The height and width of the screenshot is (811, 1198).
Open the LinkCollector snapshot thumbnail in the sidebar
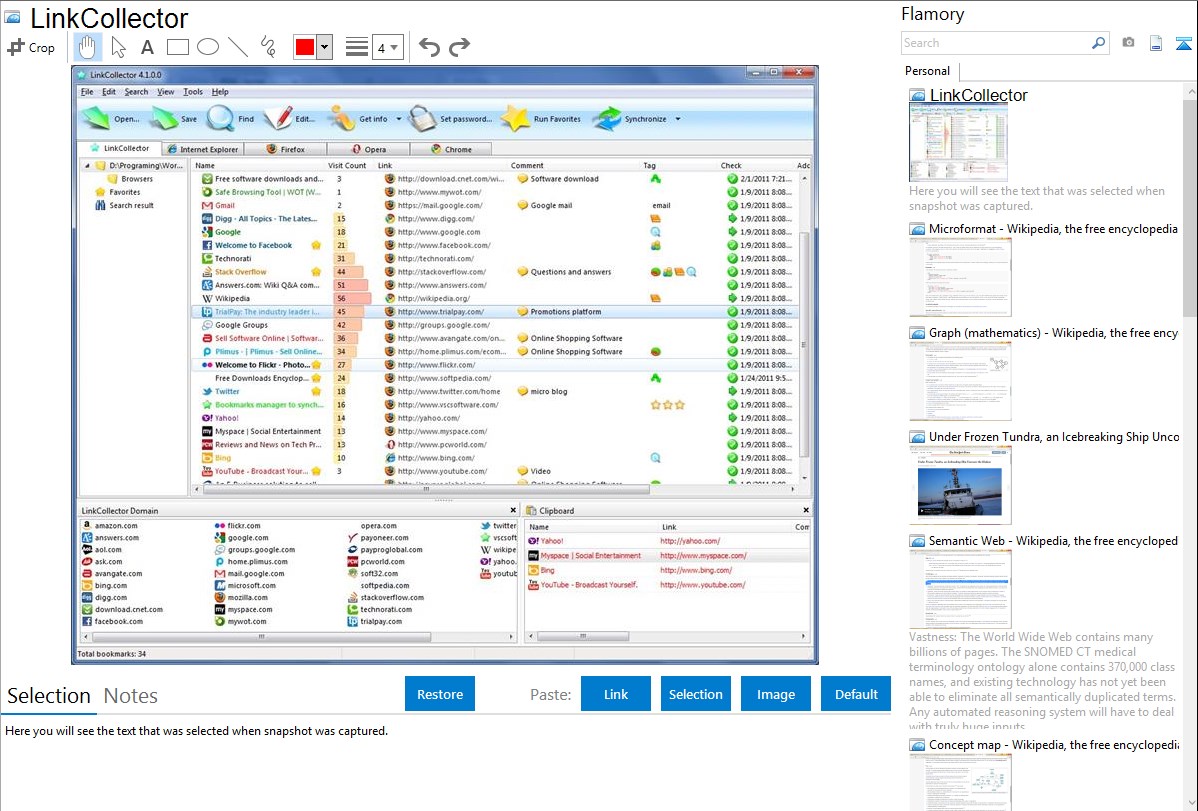(x=958, y=143)
